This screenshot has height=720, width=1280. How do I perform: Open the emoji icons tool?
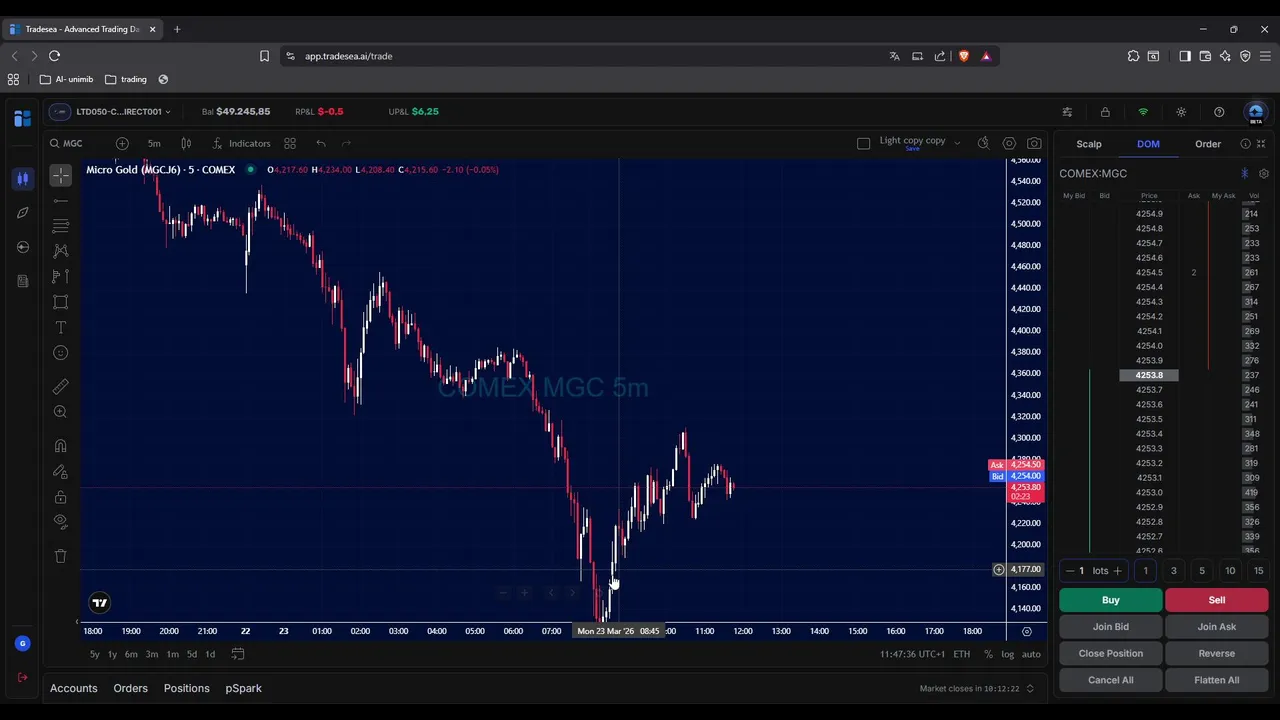click(x=61, y=353)
